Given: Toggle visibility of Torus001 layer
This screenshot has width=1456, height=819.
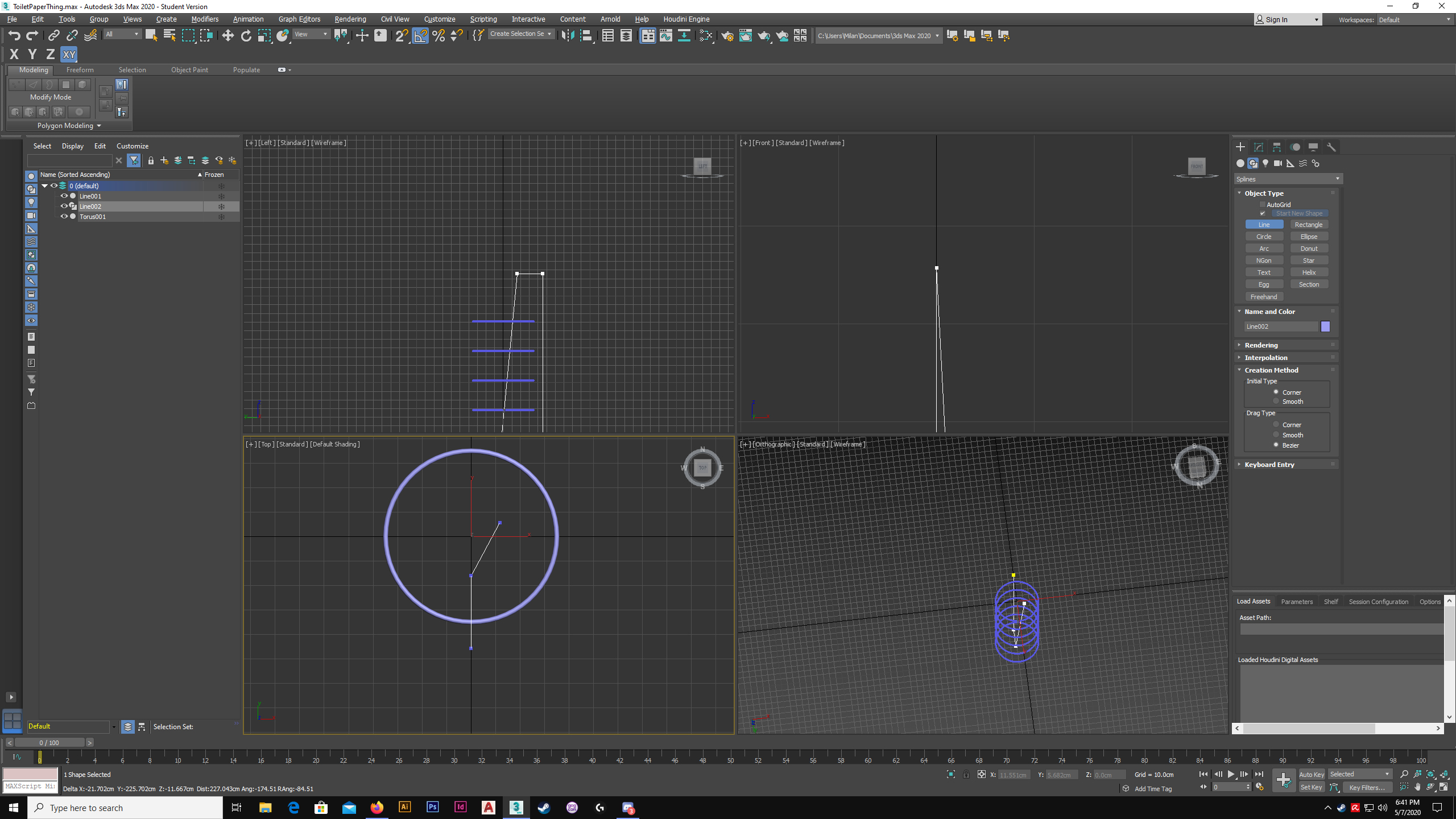Looking at the screenshot, I should click(63, 216).
